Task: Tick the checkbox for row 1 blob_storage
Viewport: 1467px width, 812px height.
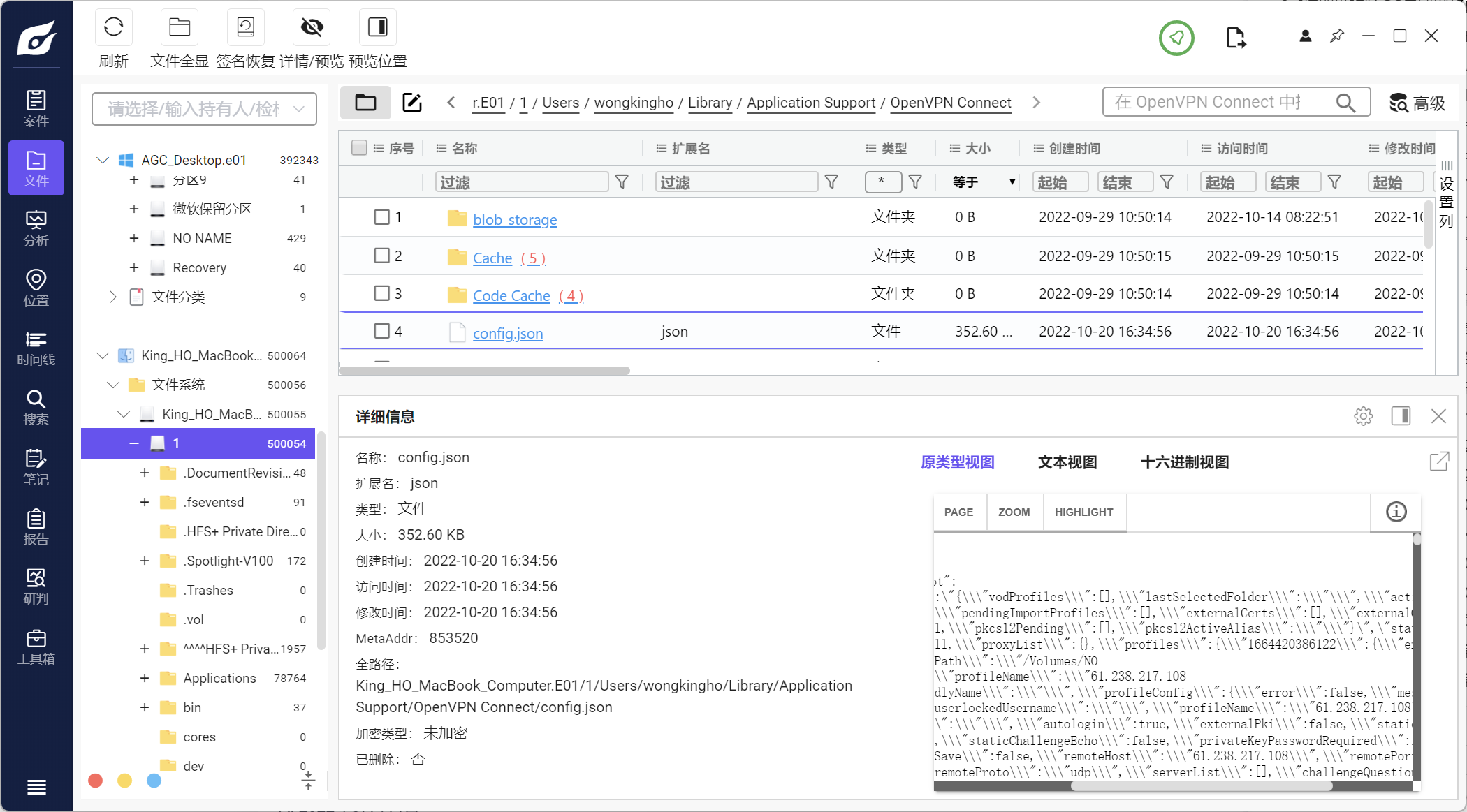Action: pyautogui.click(x=381, y=217)
